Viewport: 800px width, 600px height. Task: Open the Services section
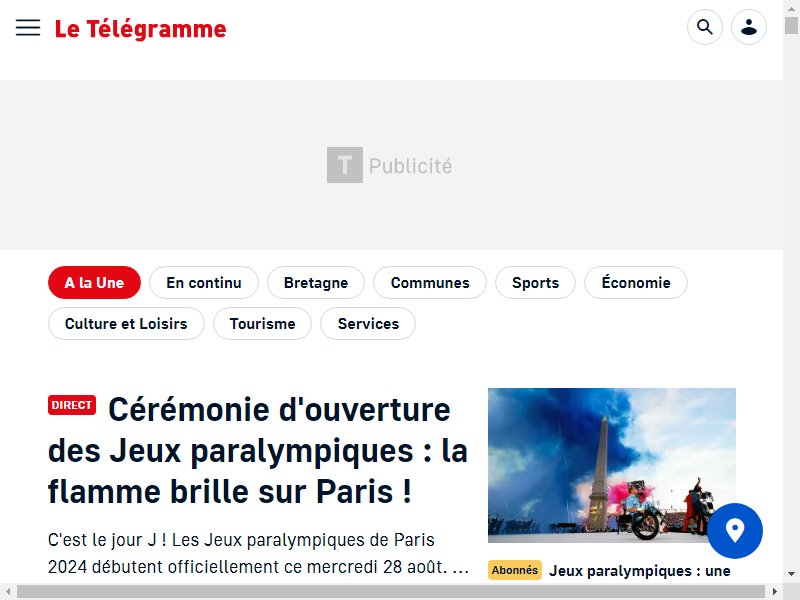[x=368, y=323]
